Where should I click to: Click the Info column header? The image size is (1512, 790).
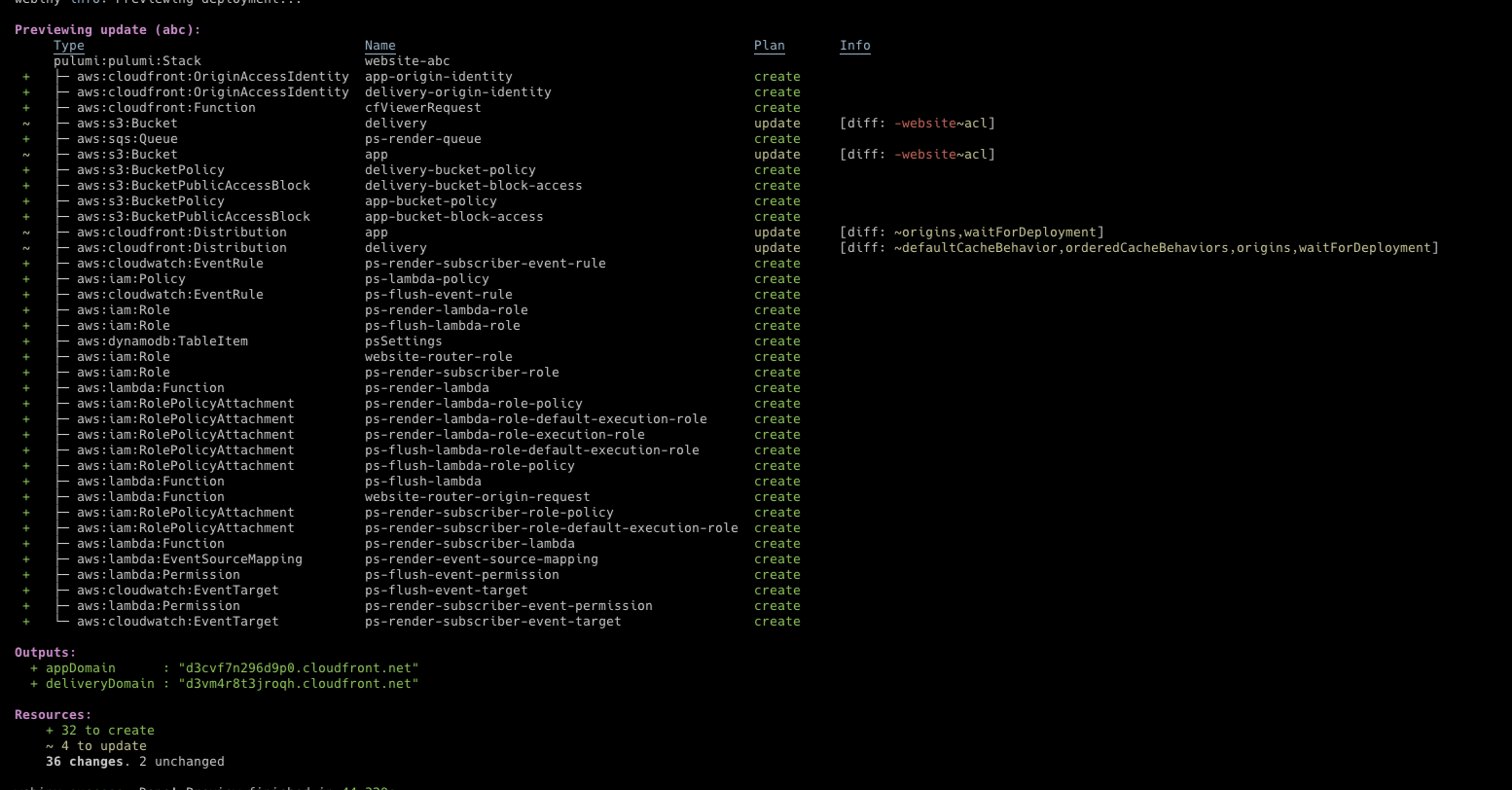coord(855,46)
